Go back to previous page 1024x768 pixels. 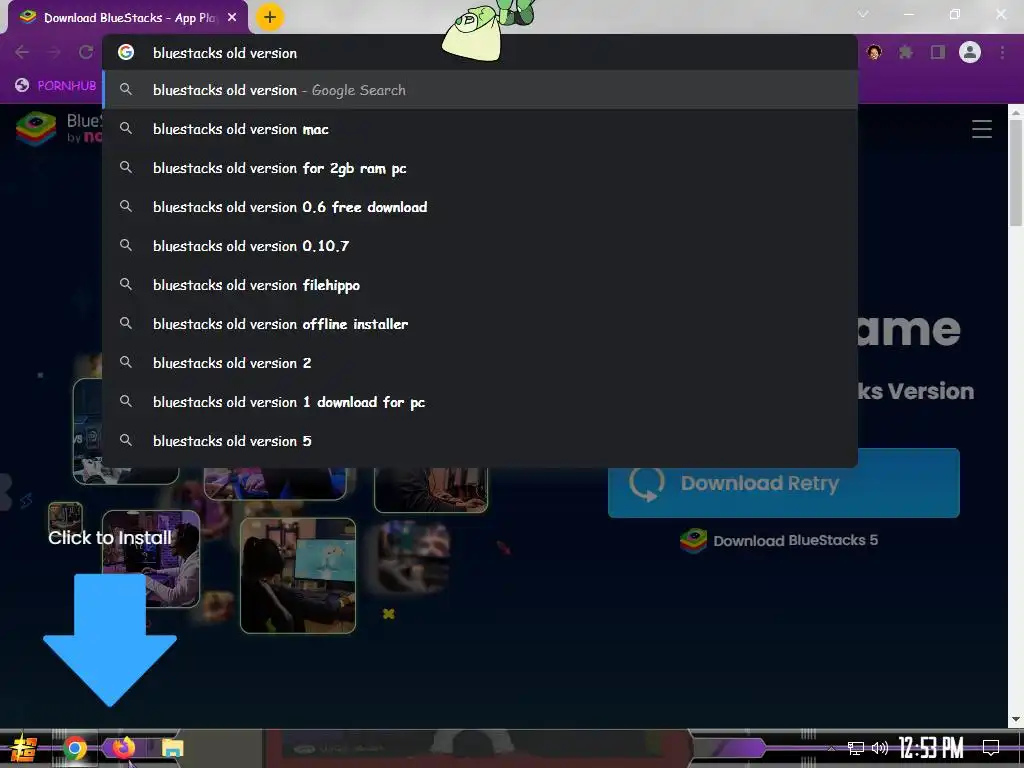click(x=22, y=52)
